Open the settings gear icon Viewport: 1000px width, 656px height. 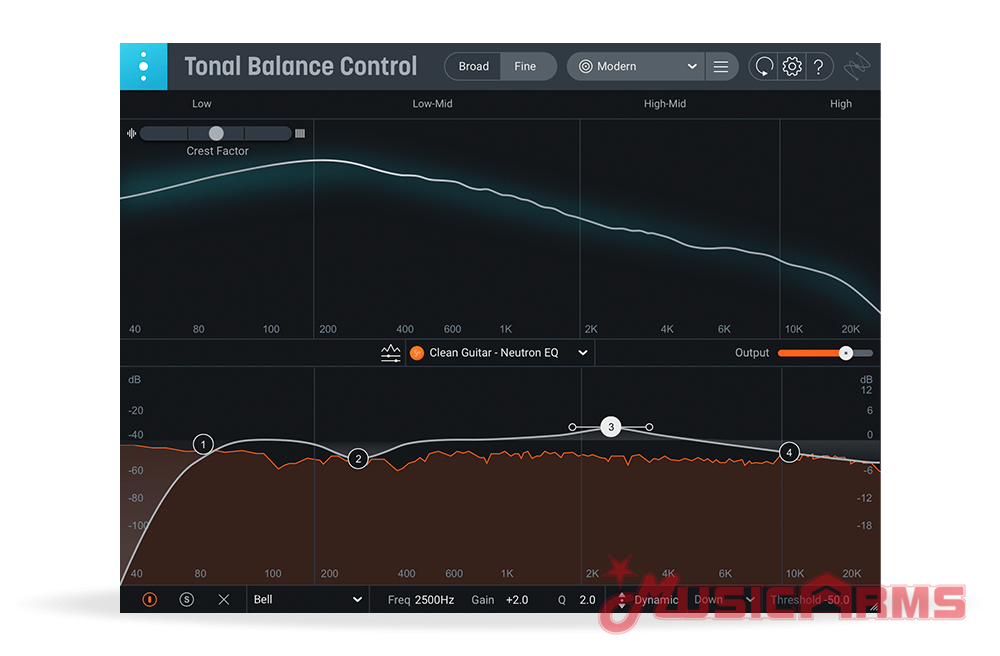[x=792, y=67]
